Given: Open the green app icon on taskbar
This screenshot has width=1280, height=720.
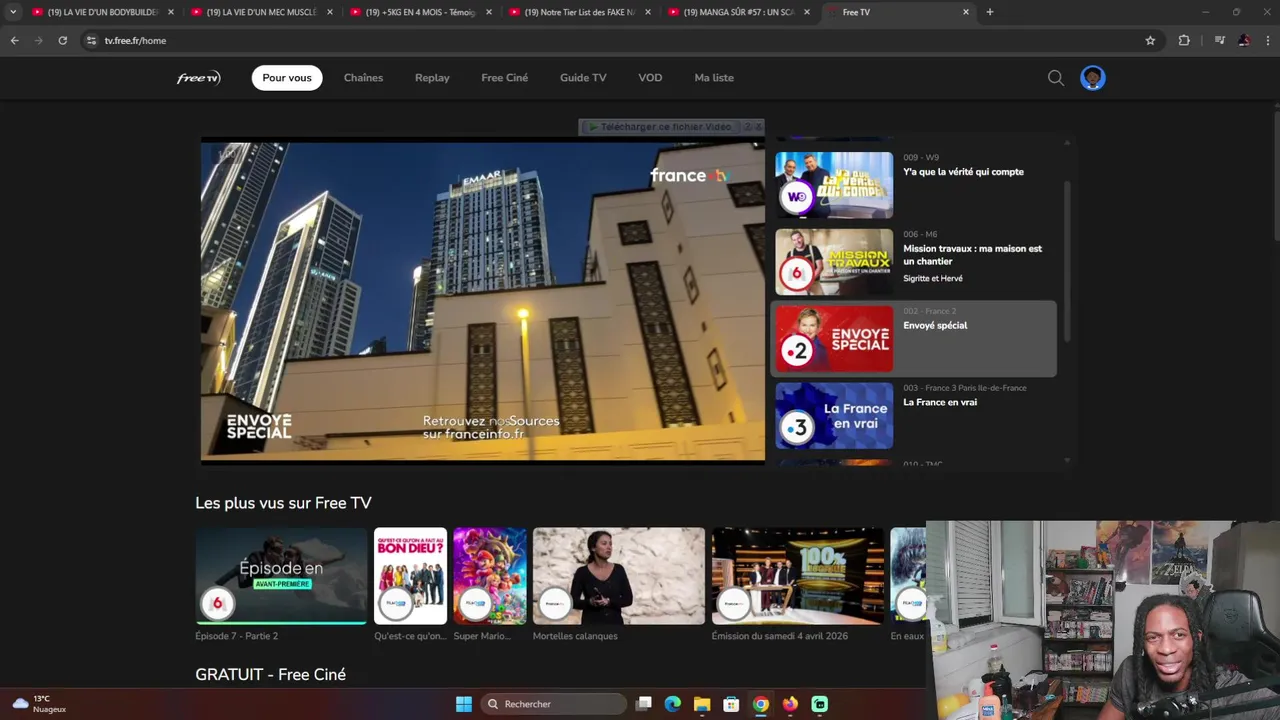Looking at the screenshot, I should tap(820, 704).
